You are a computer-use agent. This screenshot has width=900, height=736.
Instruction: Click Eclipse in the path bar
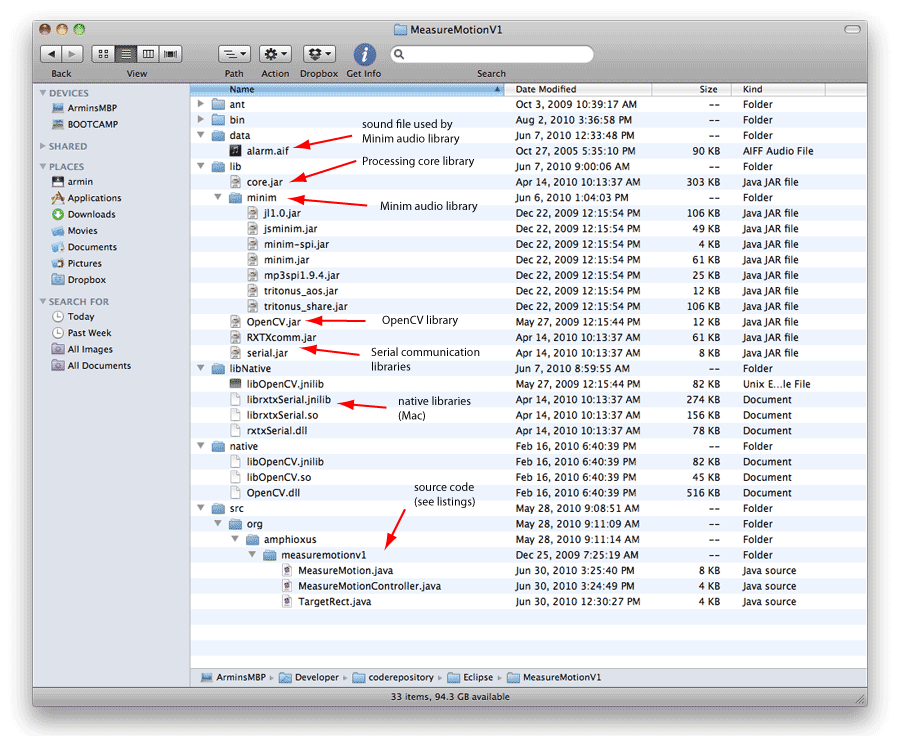(471, 677)
